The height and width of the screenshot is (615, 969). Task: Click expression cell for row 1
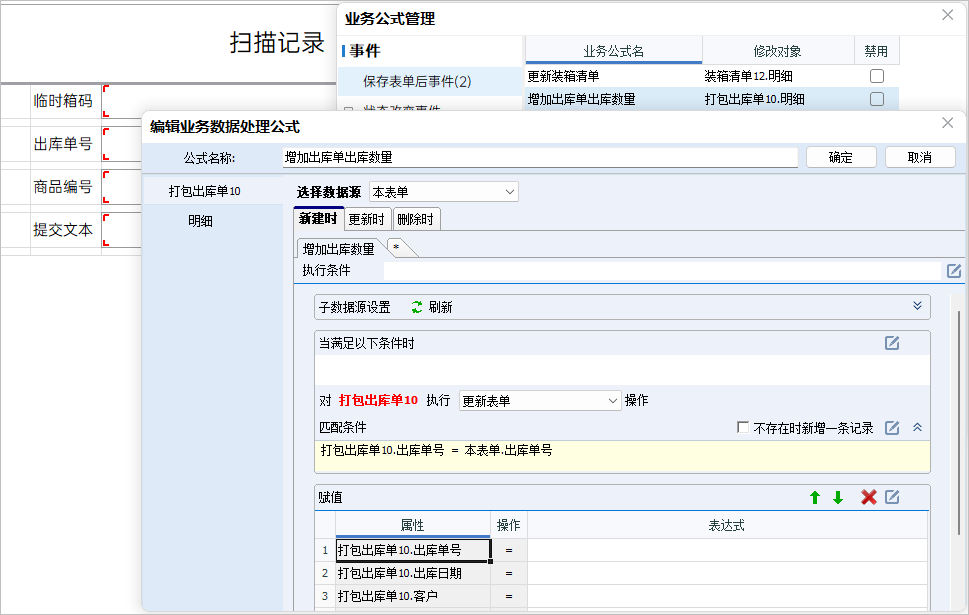click(727, 550)
